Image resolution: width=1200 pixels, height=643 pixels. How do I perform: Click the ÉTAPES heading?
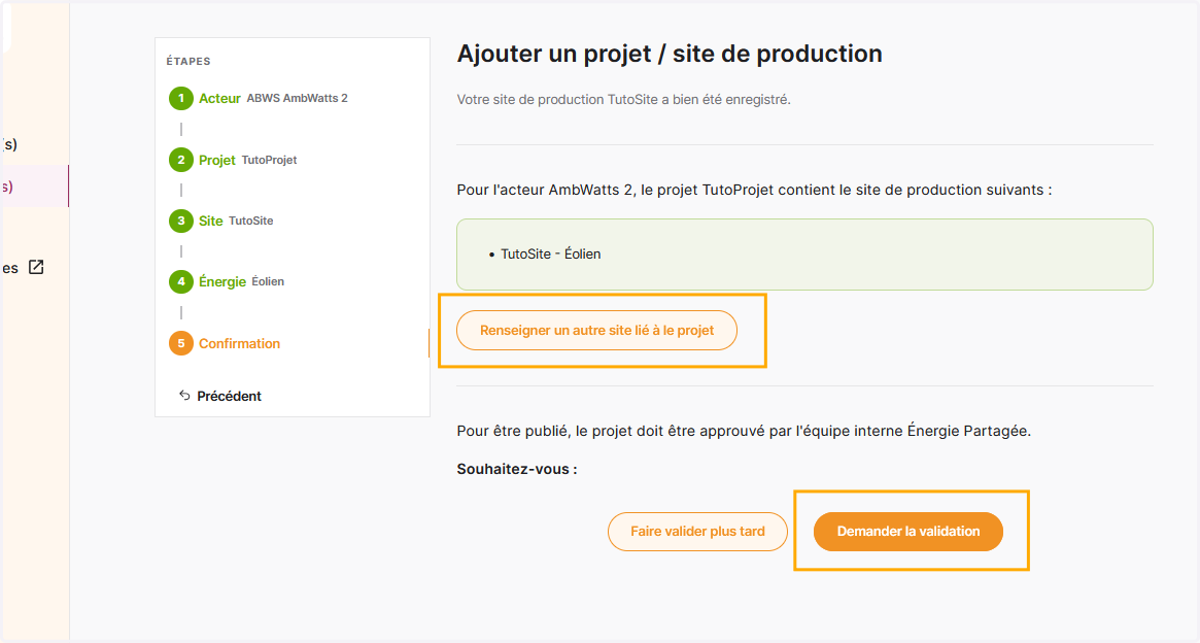tap(188, 61)
